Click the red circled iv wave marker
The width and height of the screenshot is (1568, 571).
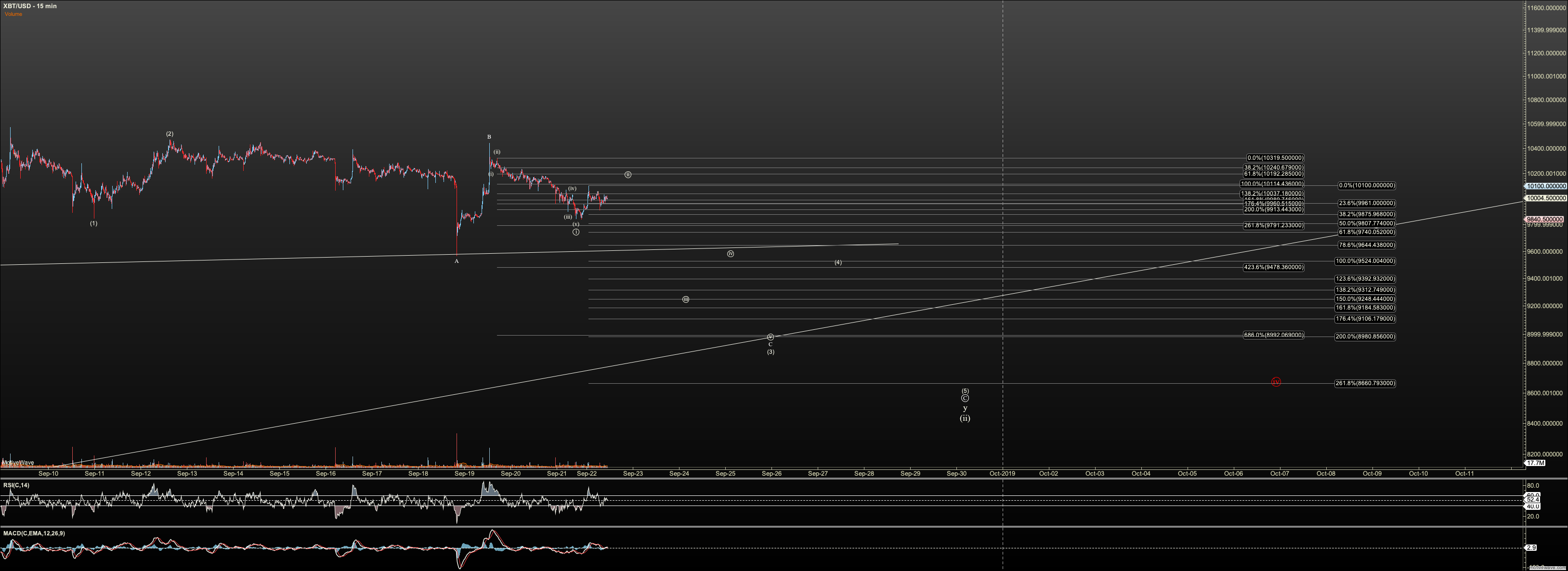tap(1276, 382)
